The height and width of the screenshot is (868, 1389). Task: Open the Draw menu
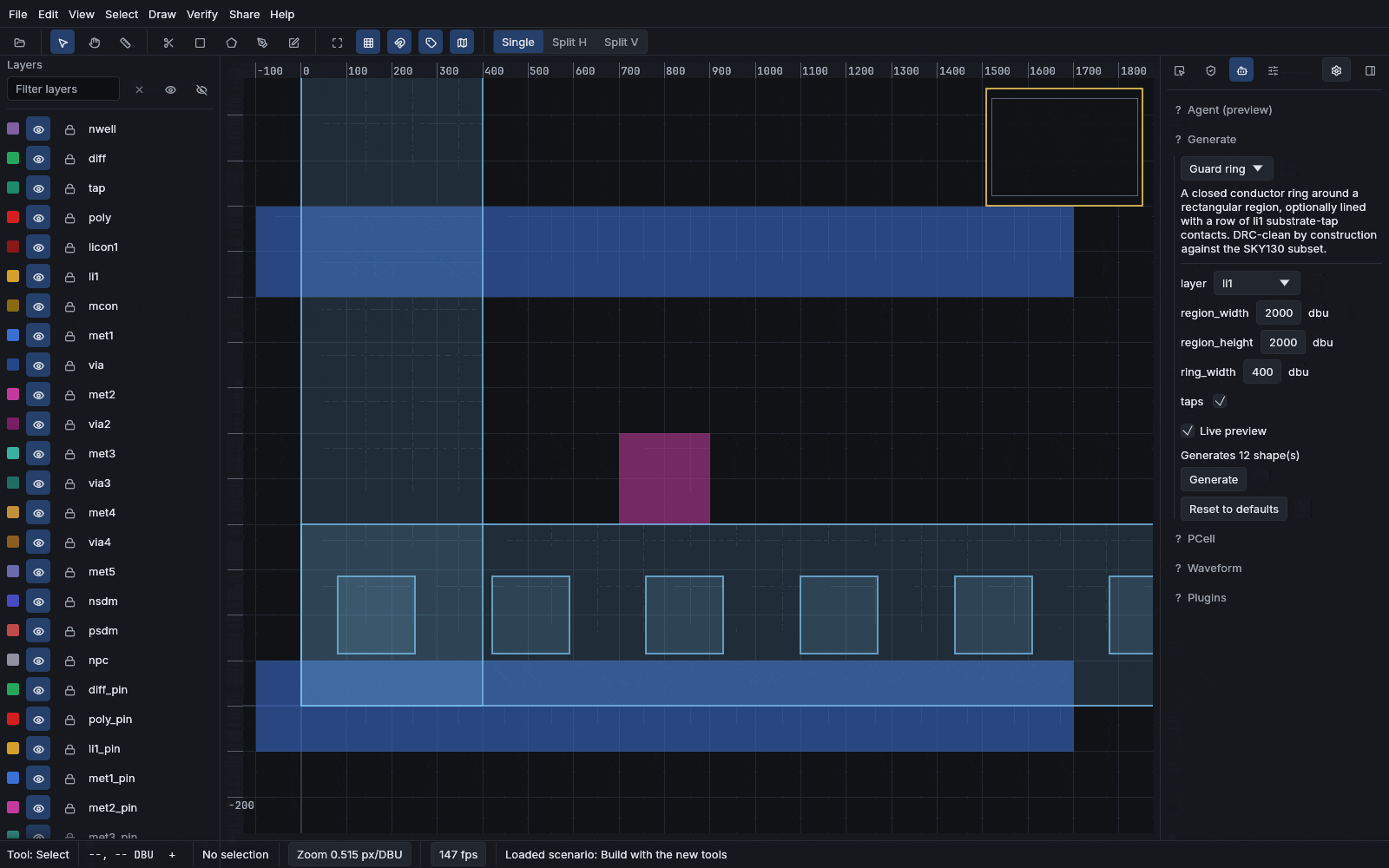coord(162,15)
